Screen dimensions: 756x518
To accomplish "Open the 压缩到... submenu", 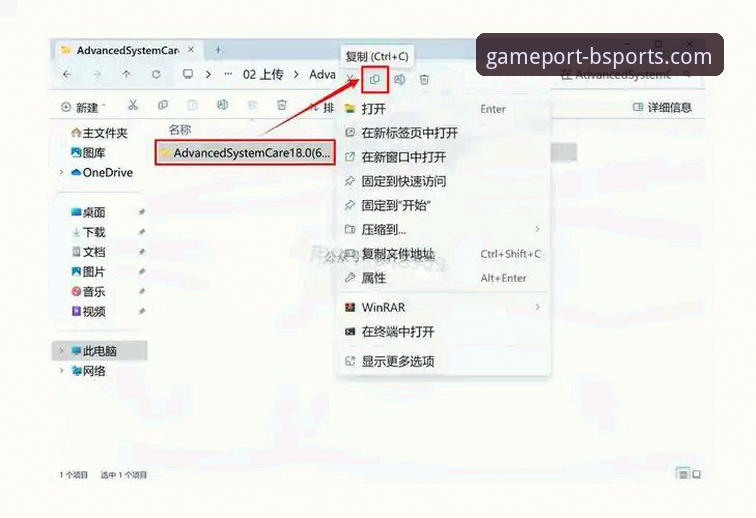I will pyautogui.click(x=444, y=230).
